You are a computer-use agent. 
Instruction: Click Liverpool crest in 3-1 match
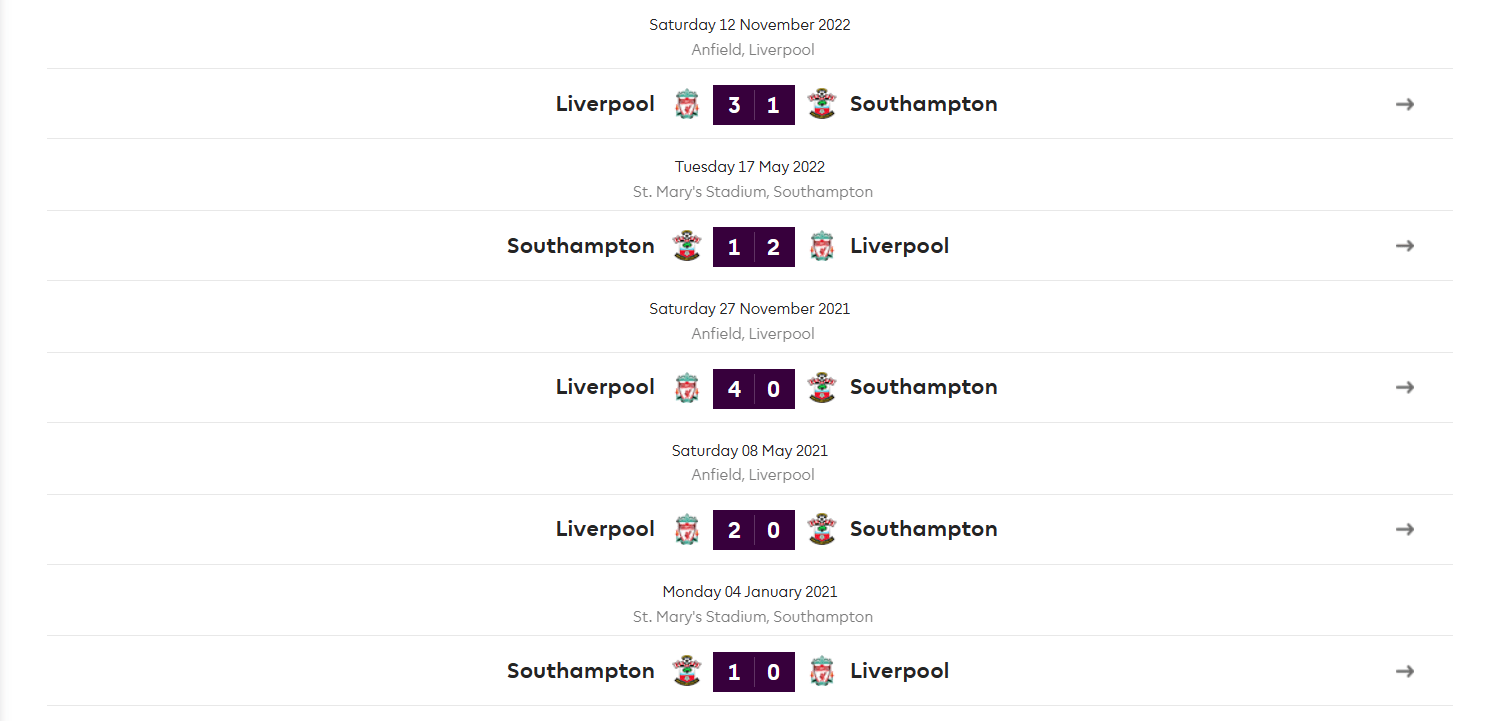686,104
